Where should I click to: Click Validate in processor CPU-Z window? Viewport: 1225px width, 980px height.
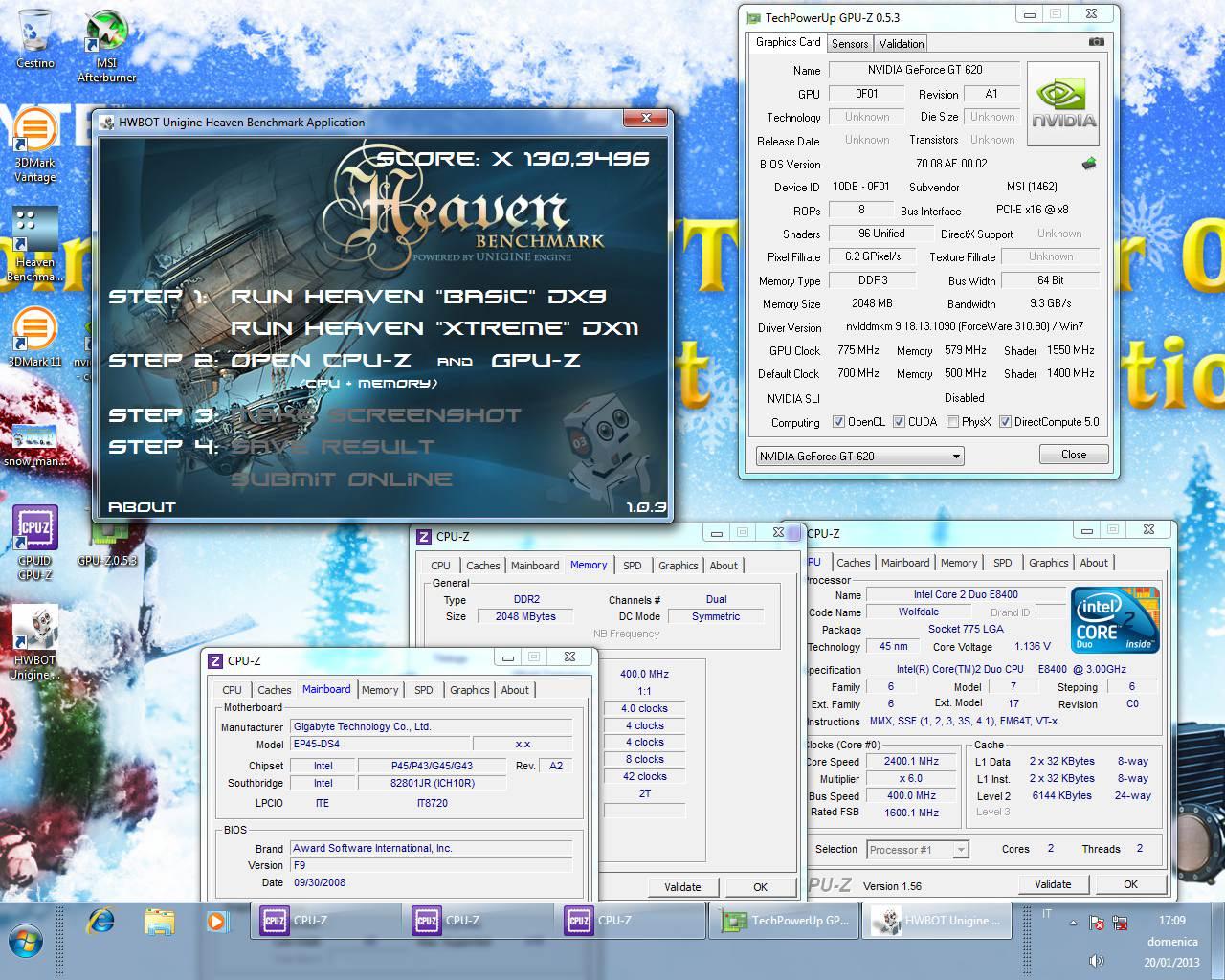(1052, 884)
